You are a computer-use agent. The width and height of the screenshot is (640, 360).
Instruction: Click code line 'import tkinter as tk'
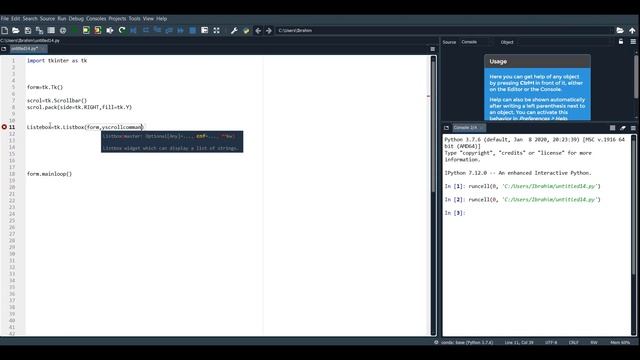coord(57,60)
